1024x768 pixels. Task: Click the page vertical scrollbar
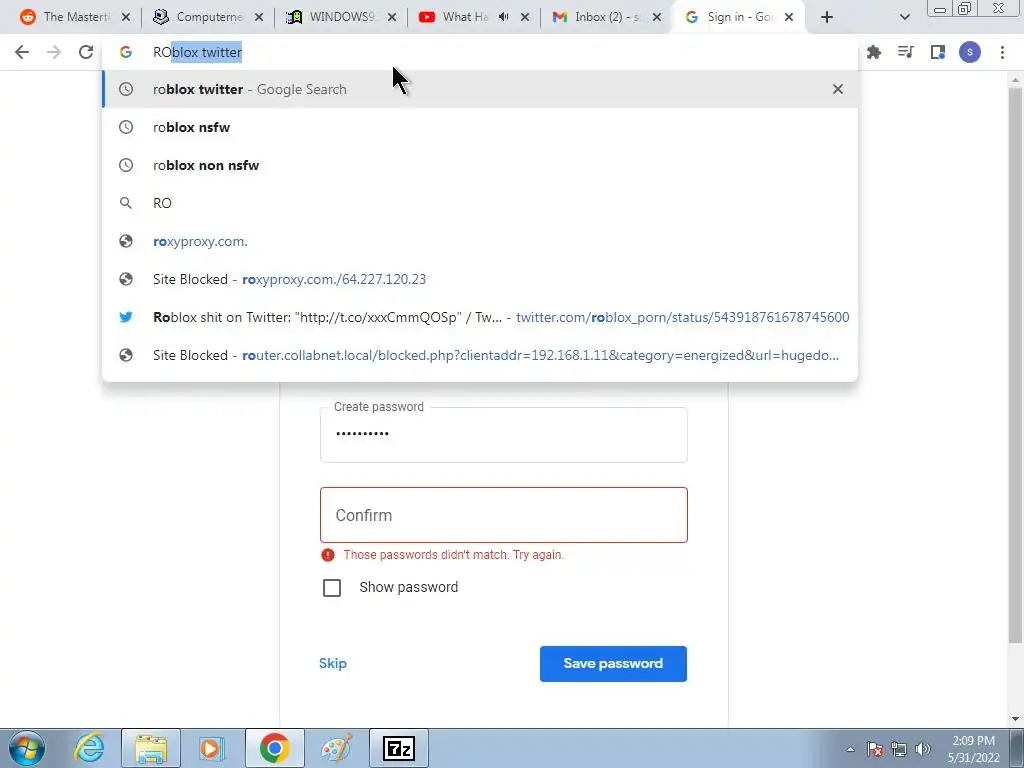click(x=1015, y=366)
